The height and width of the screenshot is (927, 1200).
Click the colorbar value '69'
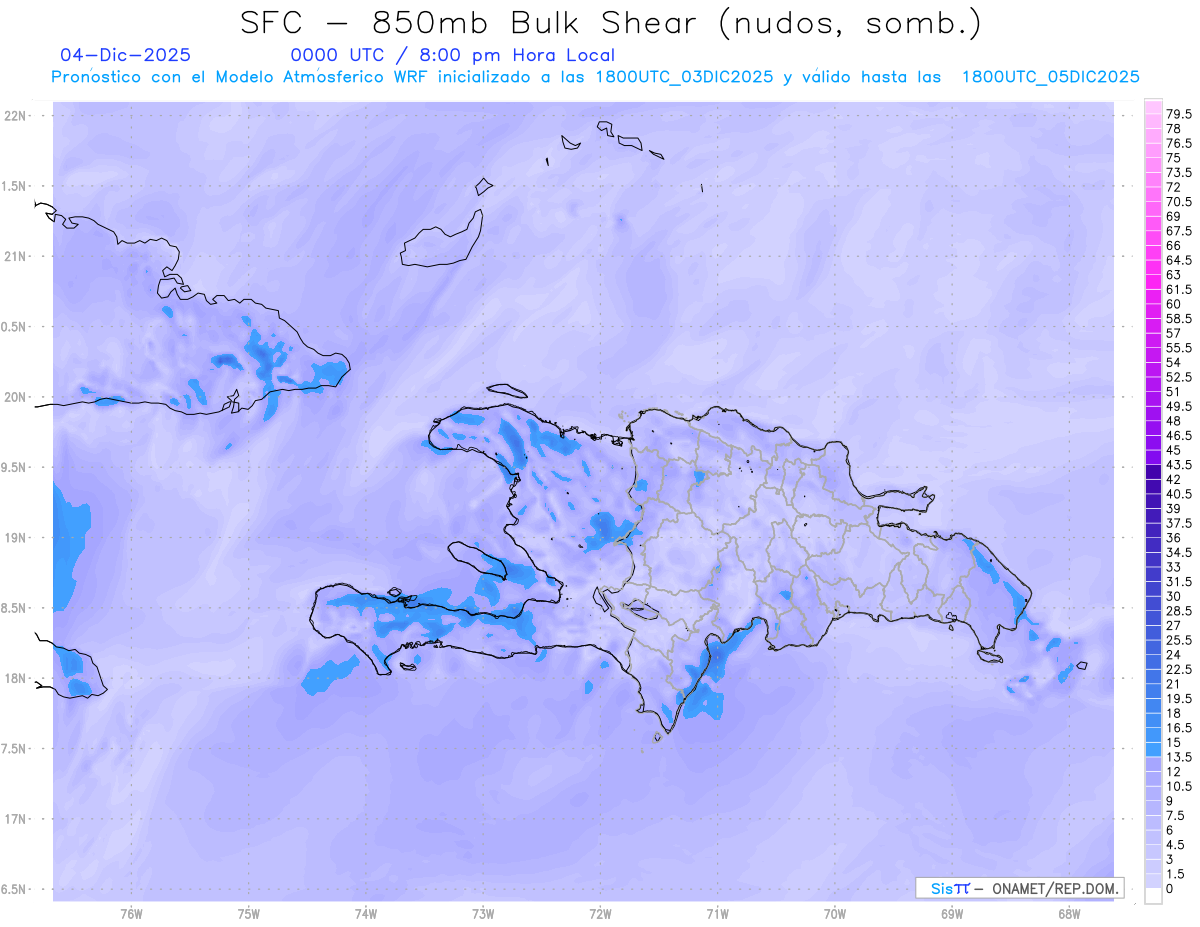(x=1173, y=216)
